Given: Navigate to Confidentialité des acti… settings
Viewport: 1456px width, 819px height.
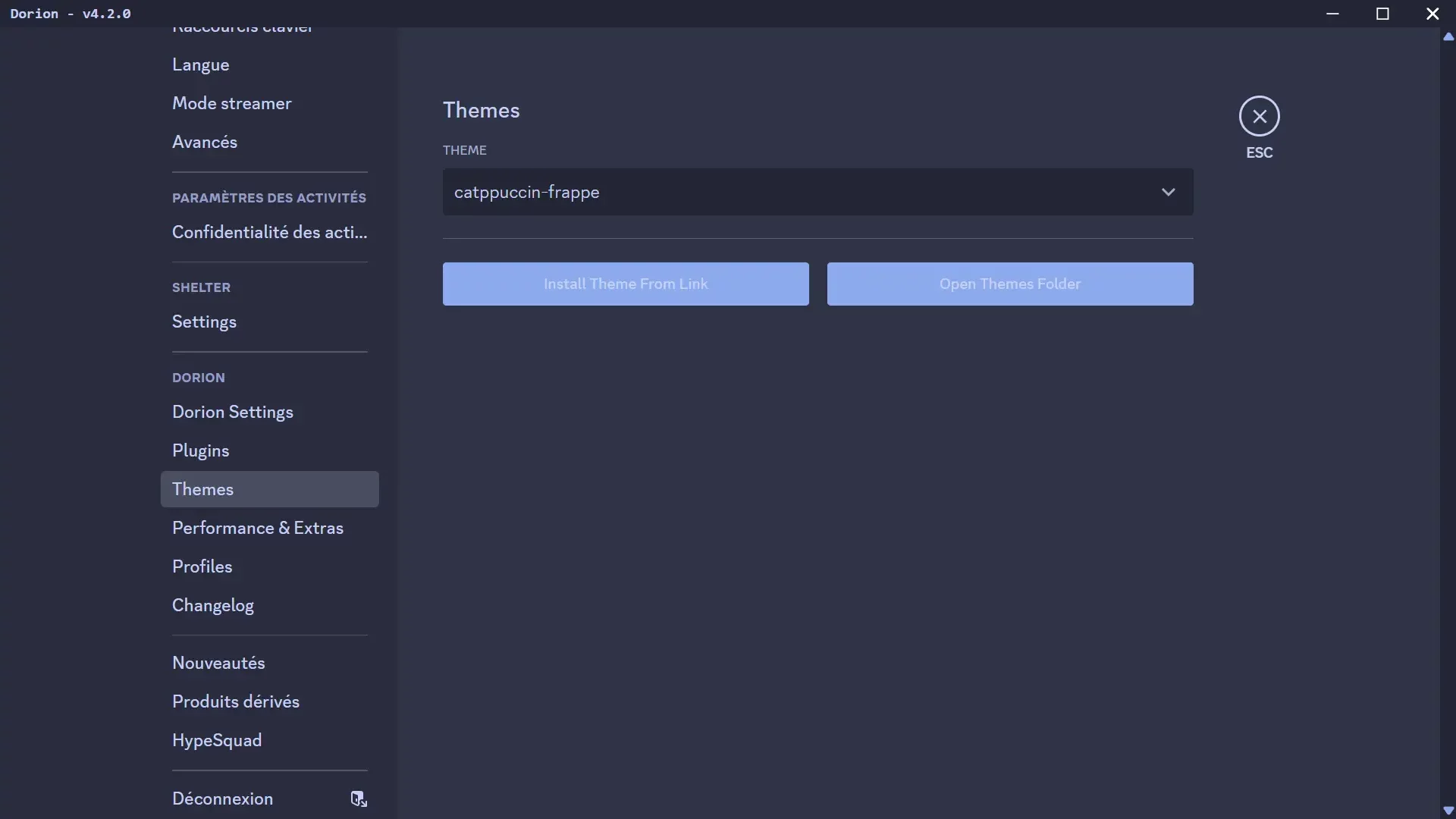Looking at the screenshot, I should [269, 231].
